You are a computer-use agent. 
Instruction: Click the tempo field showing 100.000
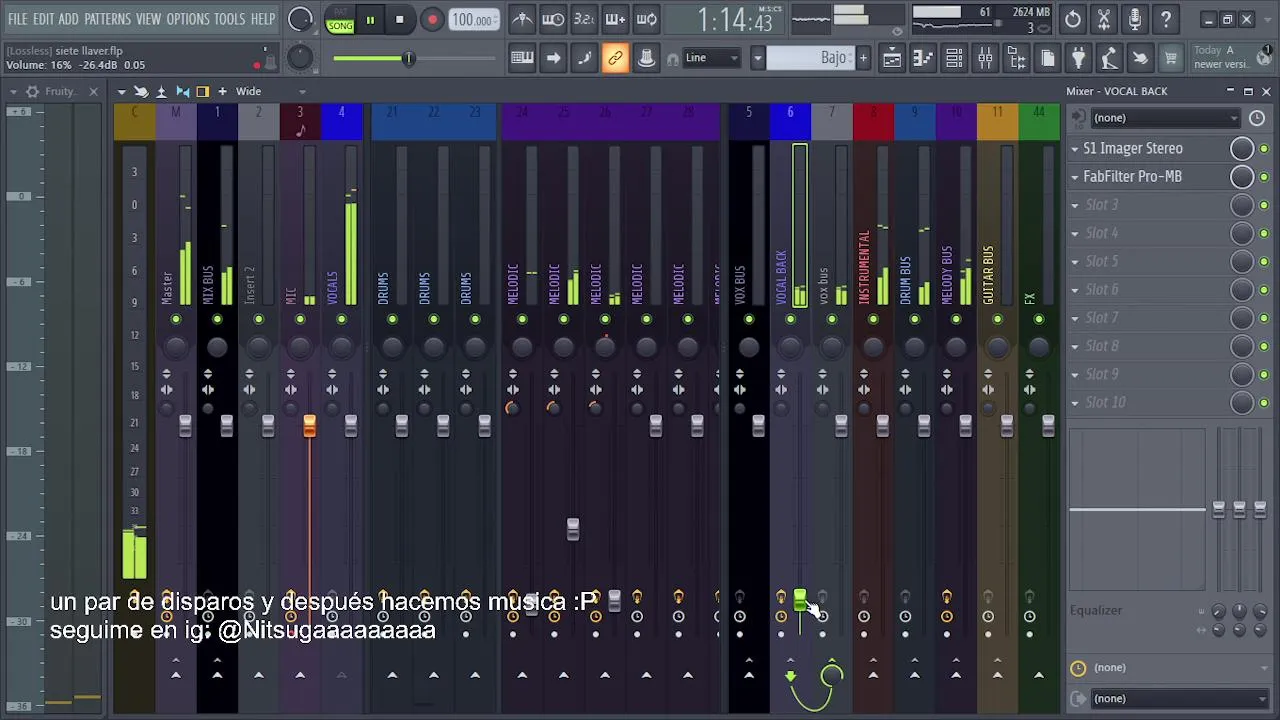click(x=472, y=20)
